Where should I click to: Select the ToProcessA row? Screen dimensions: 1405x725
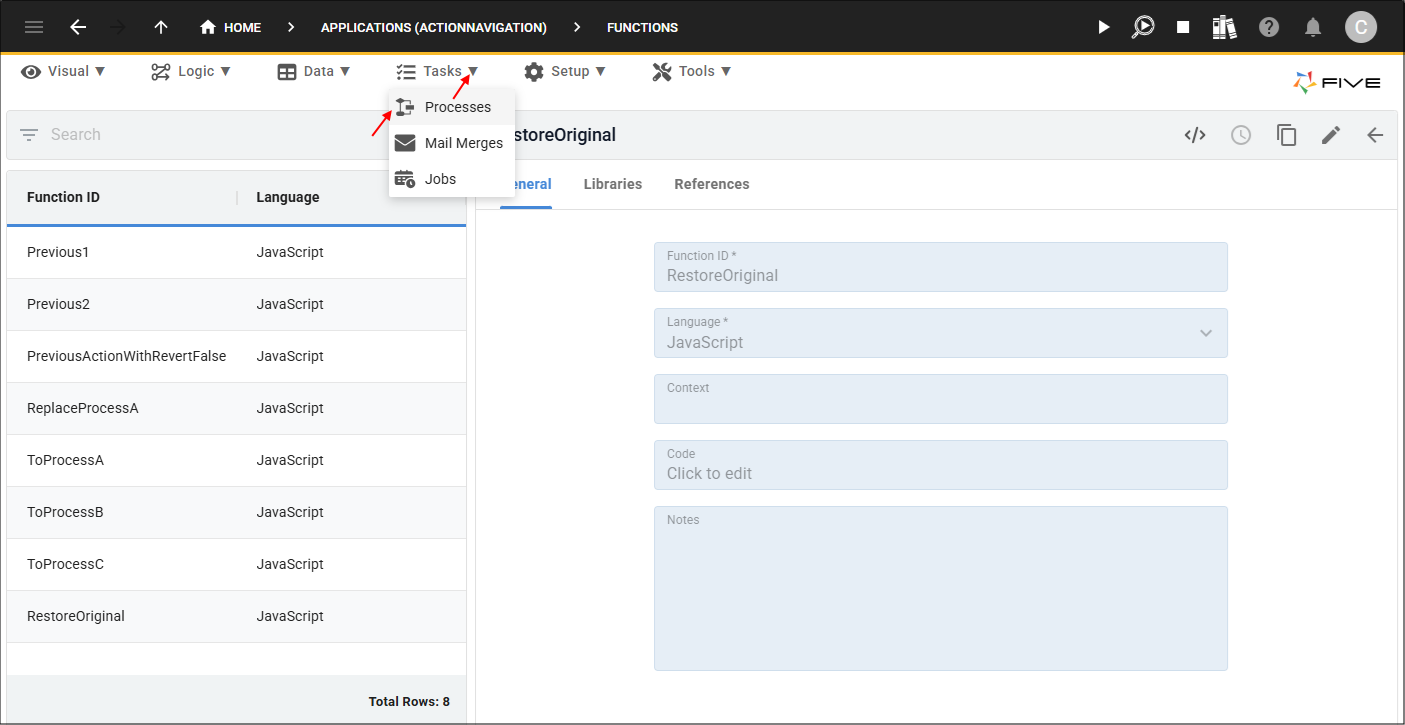tap(236, 460)
